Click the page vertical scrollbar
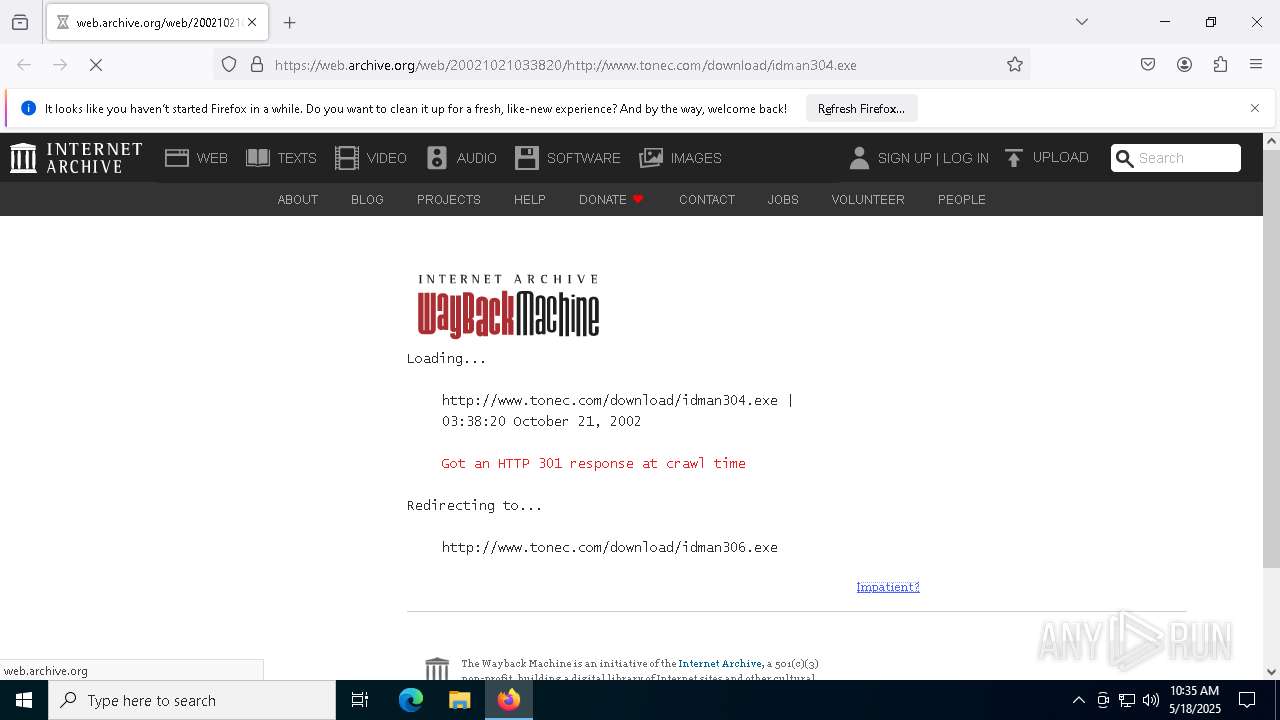This screenshot has width=1280, height=720. point(1271,360)
